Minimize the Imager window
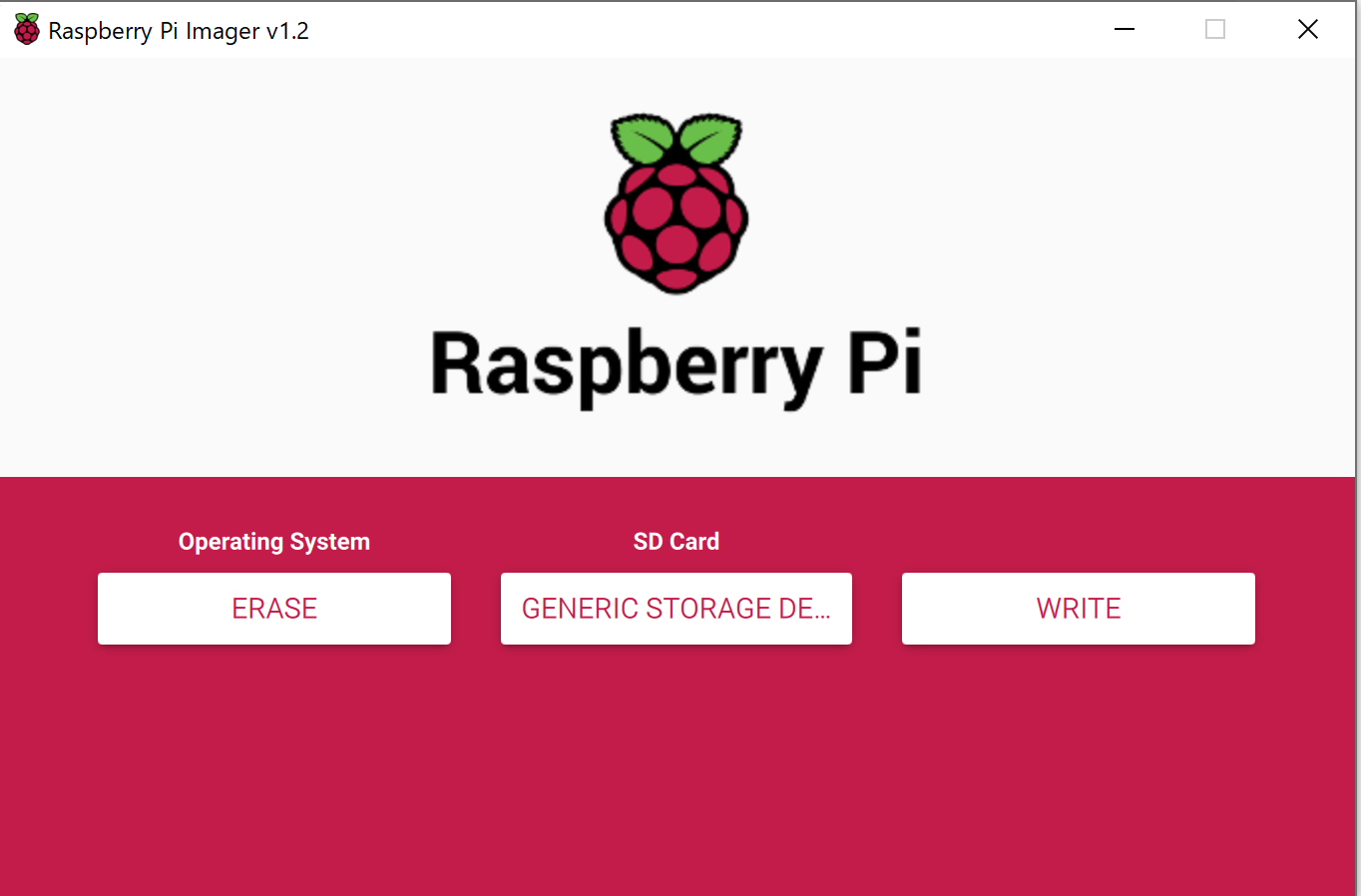Screen dimensions: 1361x896 1125,30
